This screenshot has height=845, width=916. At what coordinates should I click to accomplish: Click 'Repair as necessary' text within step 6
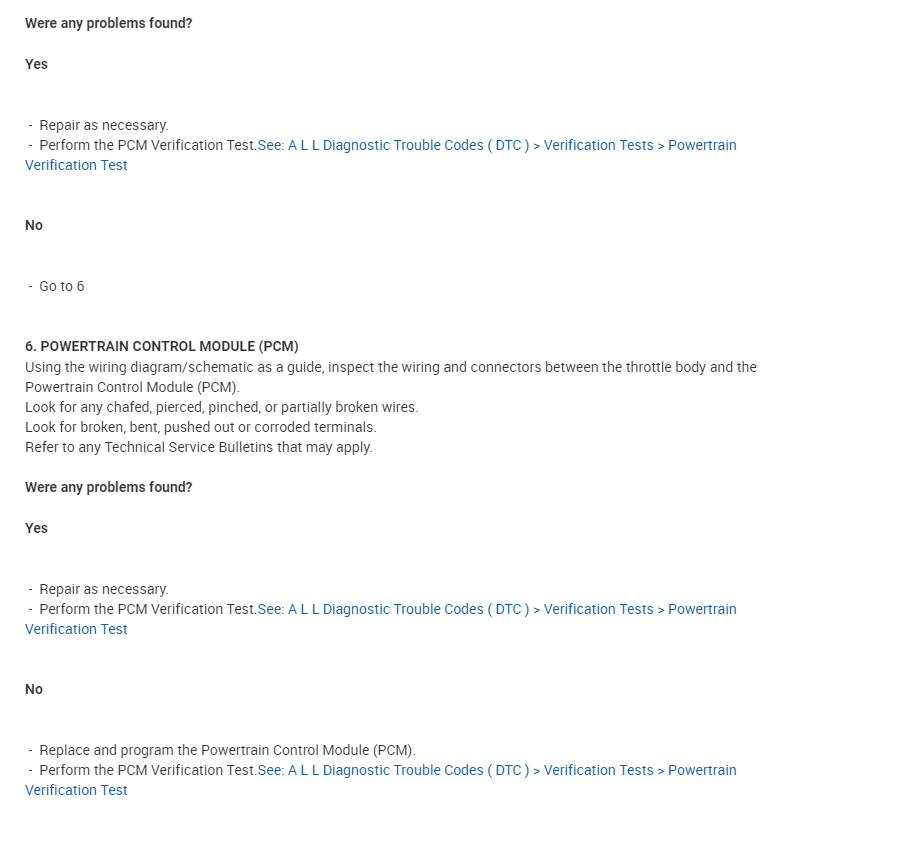tap(104, 589)
